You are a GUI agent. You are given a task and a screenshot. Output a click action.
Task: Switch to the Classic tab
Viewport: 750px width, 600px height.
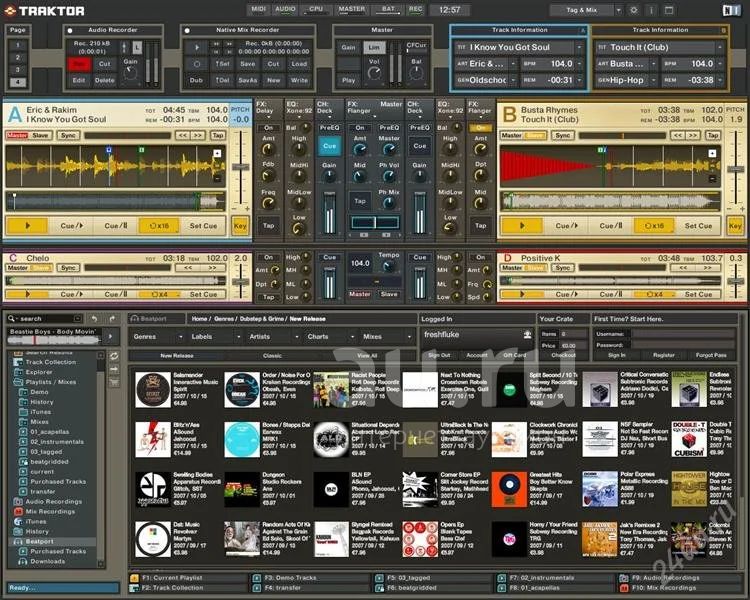[272, 356]
